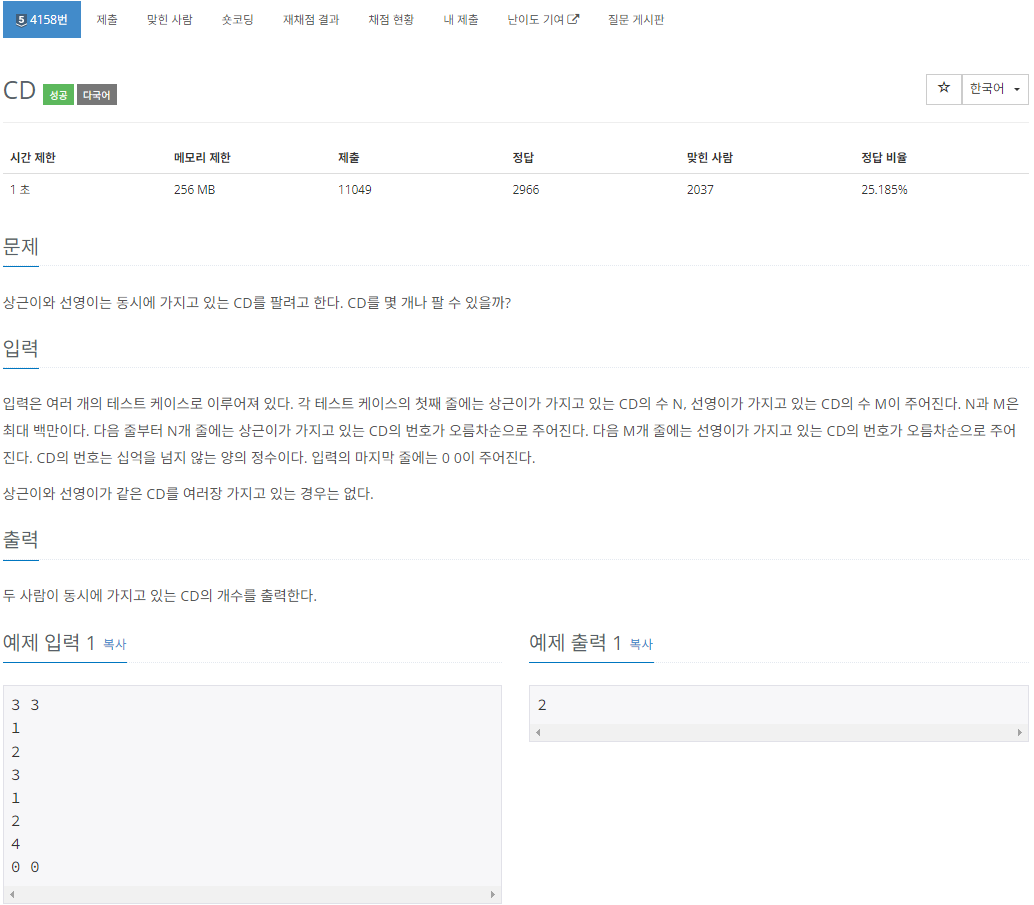
Task: Click the 성공 status badge
Action: (57, 94)
